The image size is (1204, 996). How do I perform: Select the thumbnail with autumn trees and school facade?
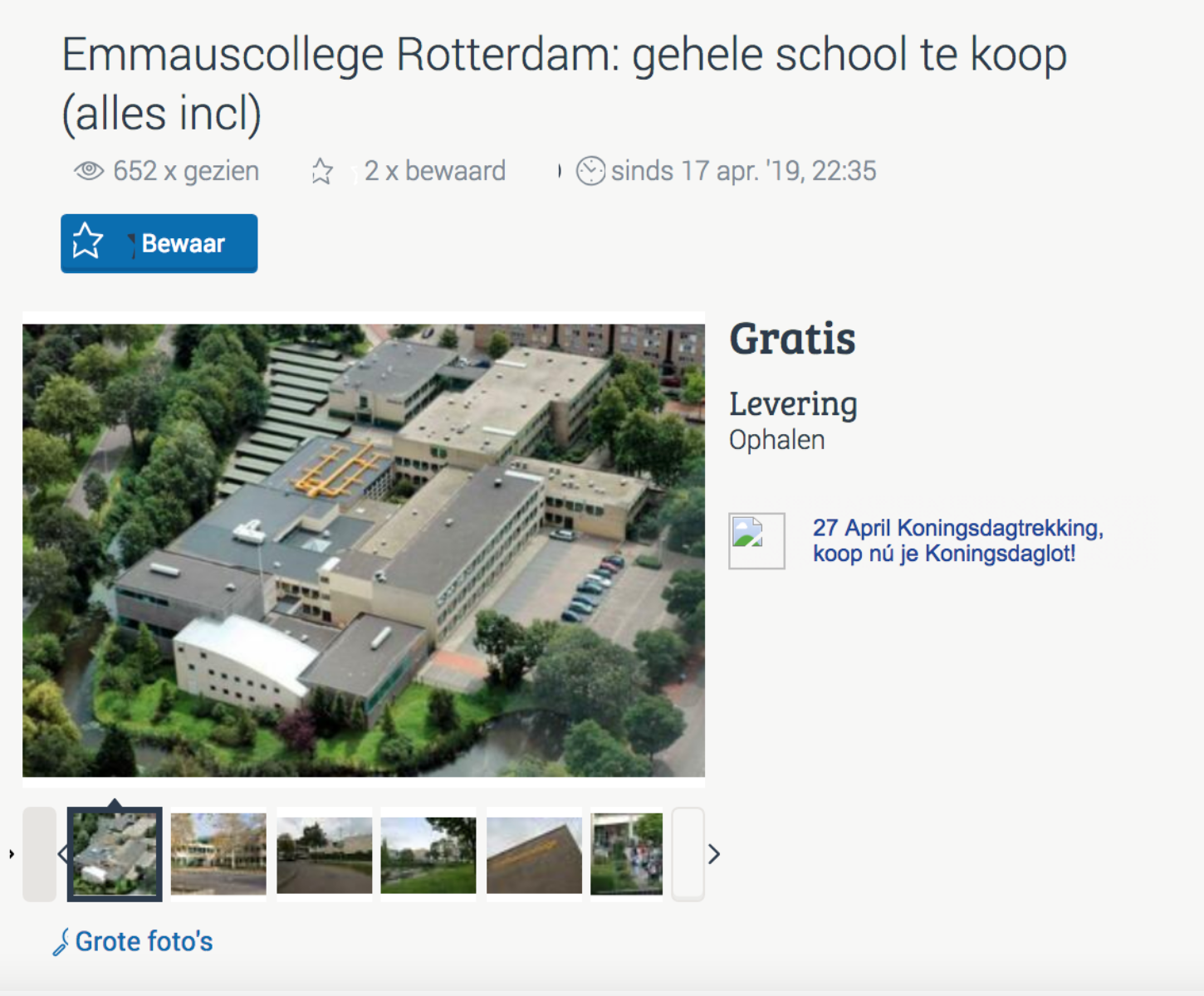click(218, 854)
